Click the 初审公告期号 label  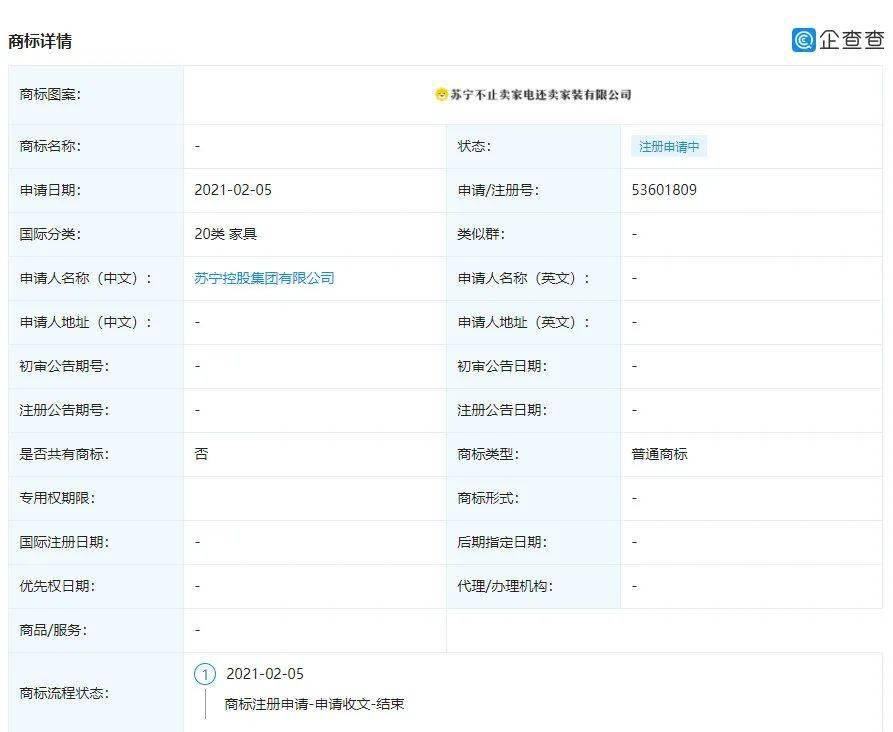click(x=64, y=366)
